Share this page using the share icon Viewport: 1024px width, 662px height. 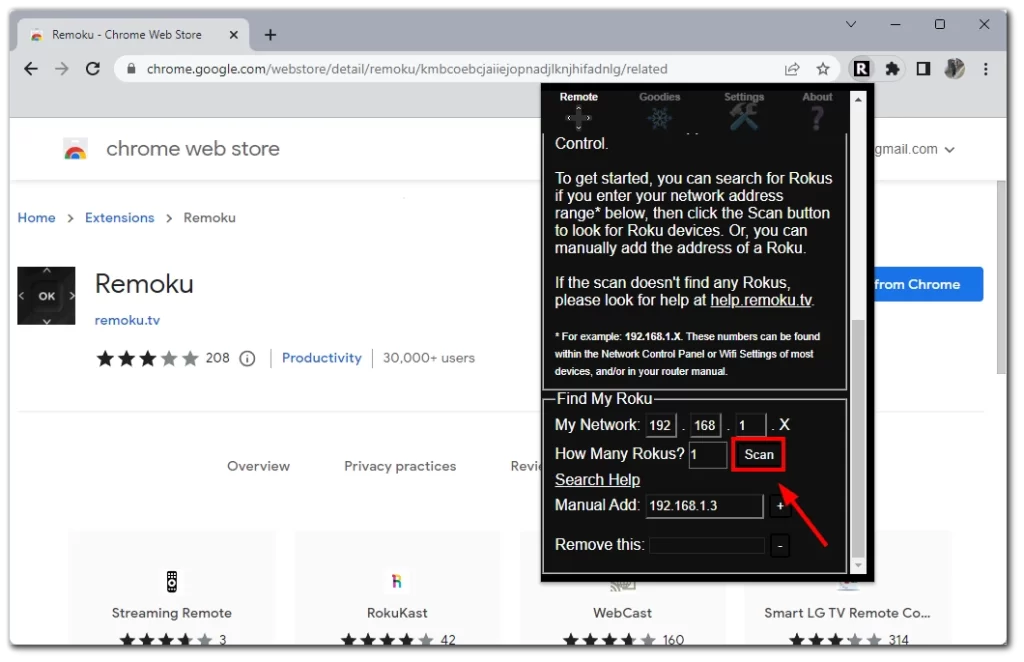(x=792, y=69)
